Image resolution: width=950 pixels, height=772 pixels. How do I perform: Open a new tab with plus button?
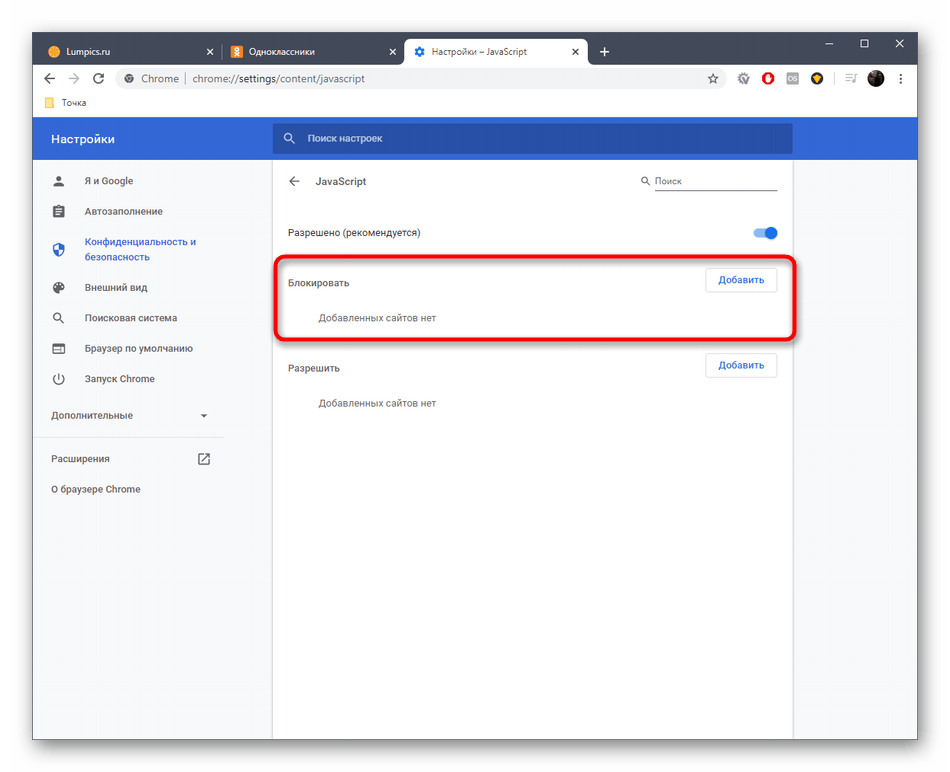coord(605,52)
